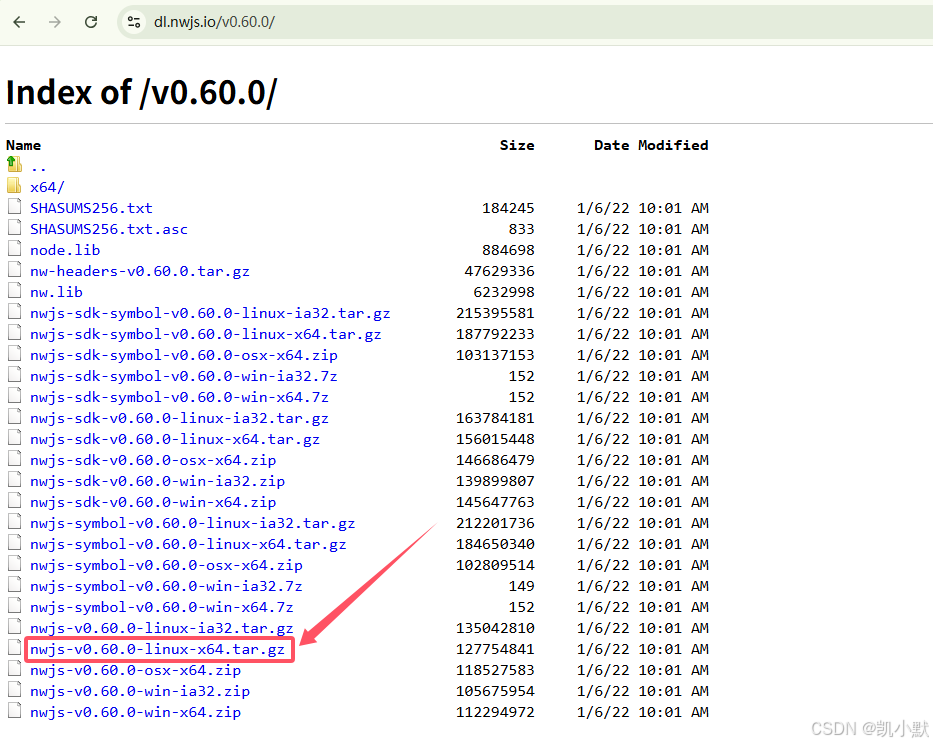Download nwjs-sdk-symbol-v0.60.0-linux-ia32.tar.gz
933x744 pixels.
click(x=210, y=313)
